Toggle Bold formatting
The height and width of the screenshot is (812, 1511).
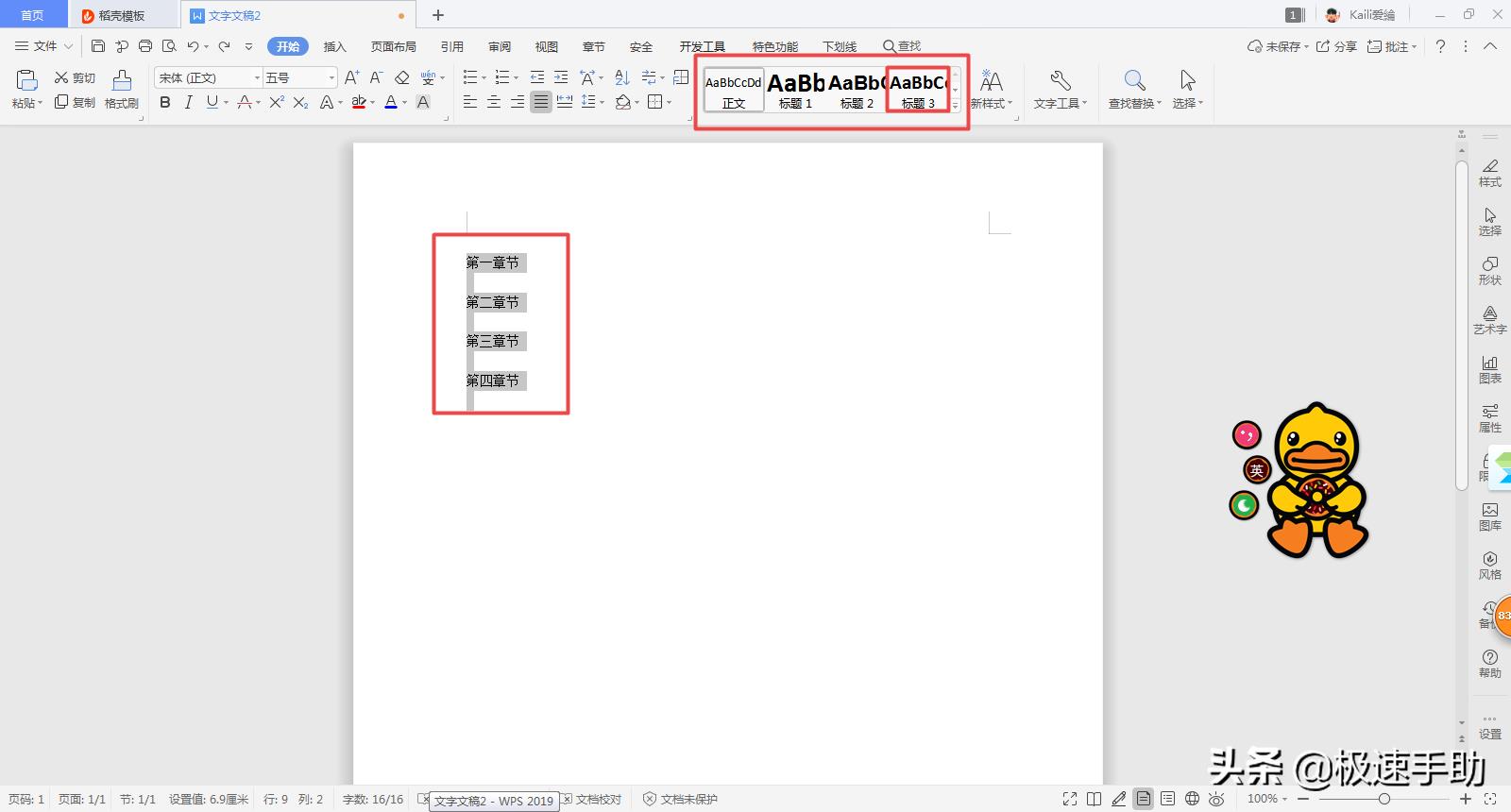pyautogui.click(x=165, y=102)
